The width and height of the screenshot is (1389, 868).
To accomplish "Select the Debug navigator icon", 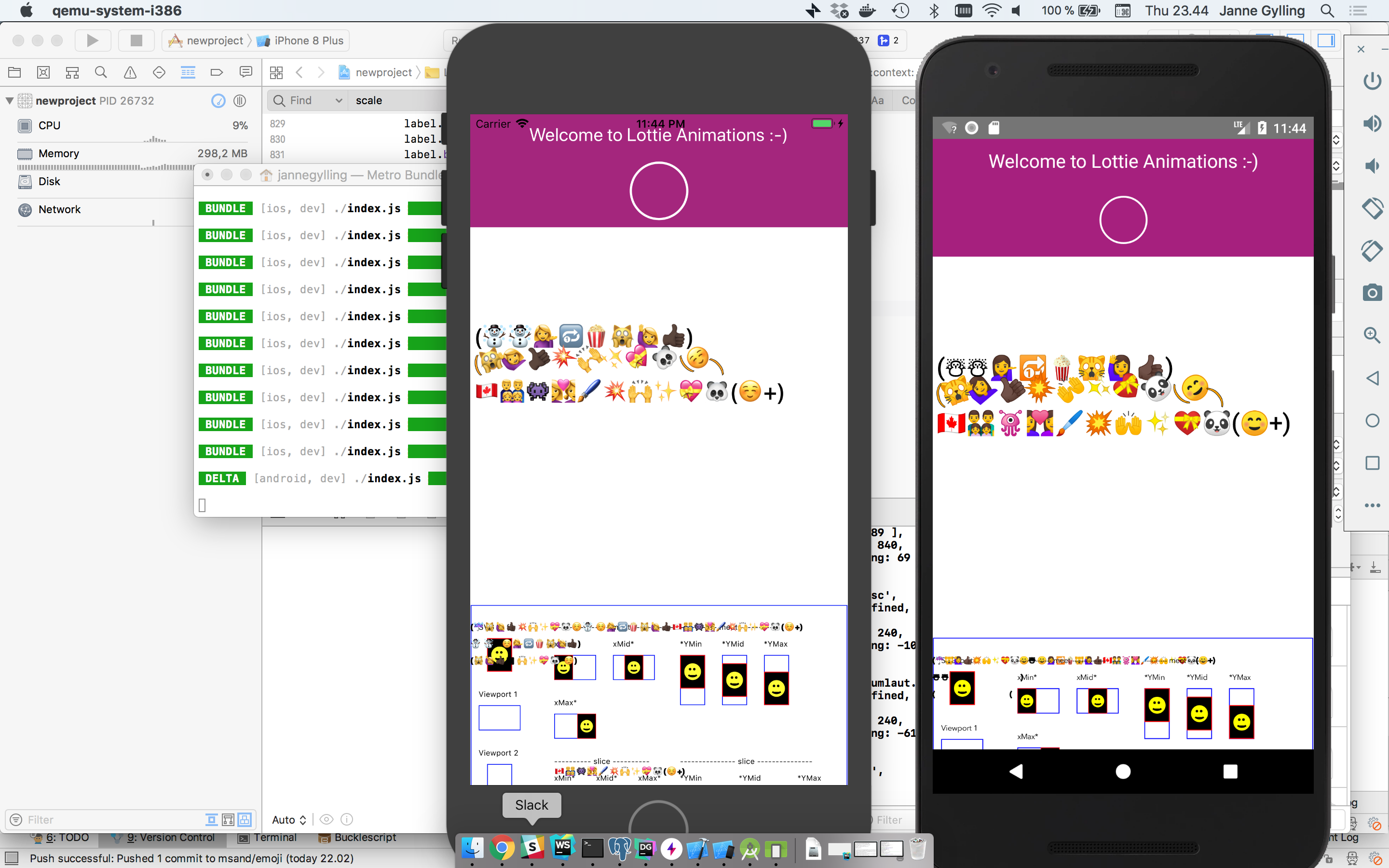I will coord(188,72).
